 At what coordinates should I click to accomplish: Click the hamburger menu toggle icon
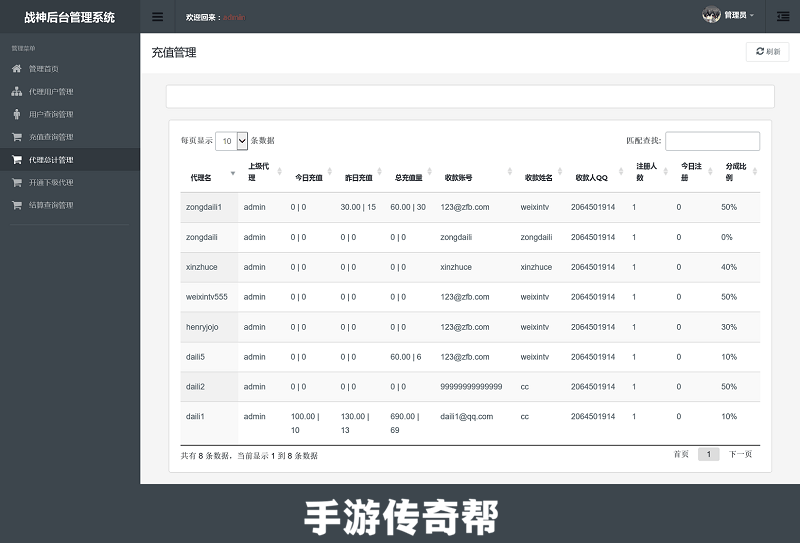click(x=158, y=17)
